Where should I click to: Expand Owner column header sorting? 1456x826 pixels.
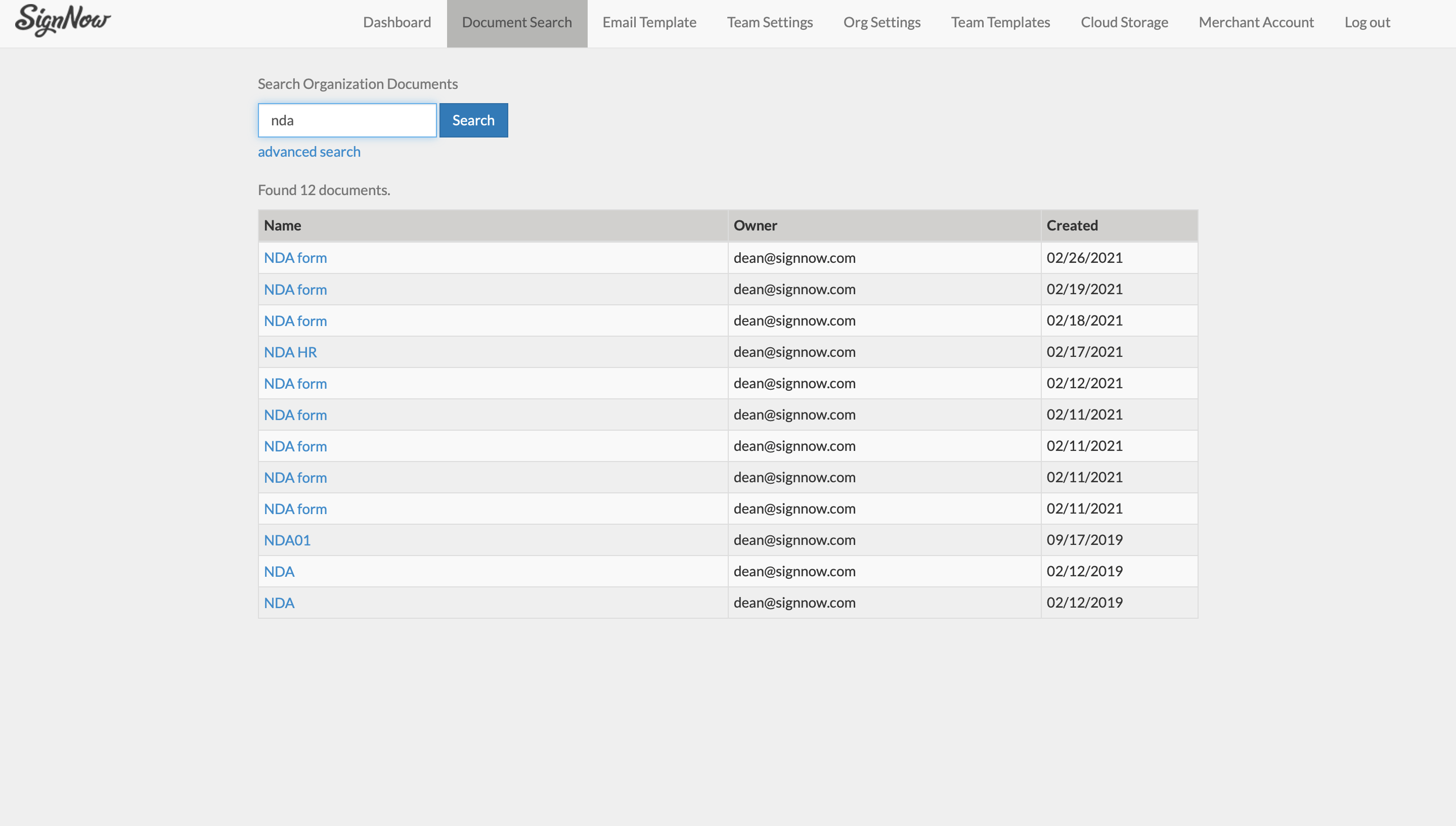(756, 225)
